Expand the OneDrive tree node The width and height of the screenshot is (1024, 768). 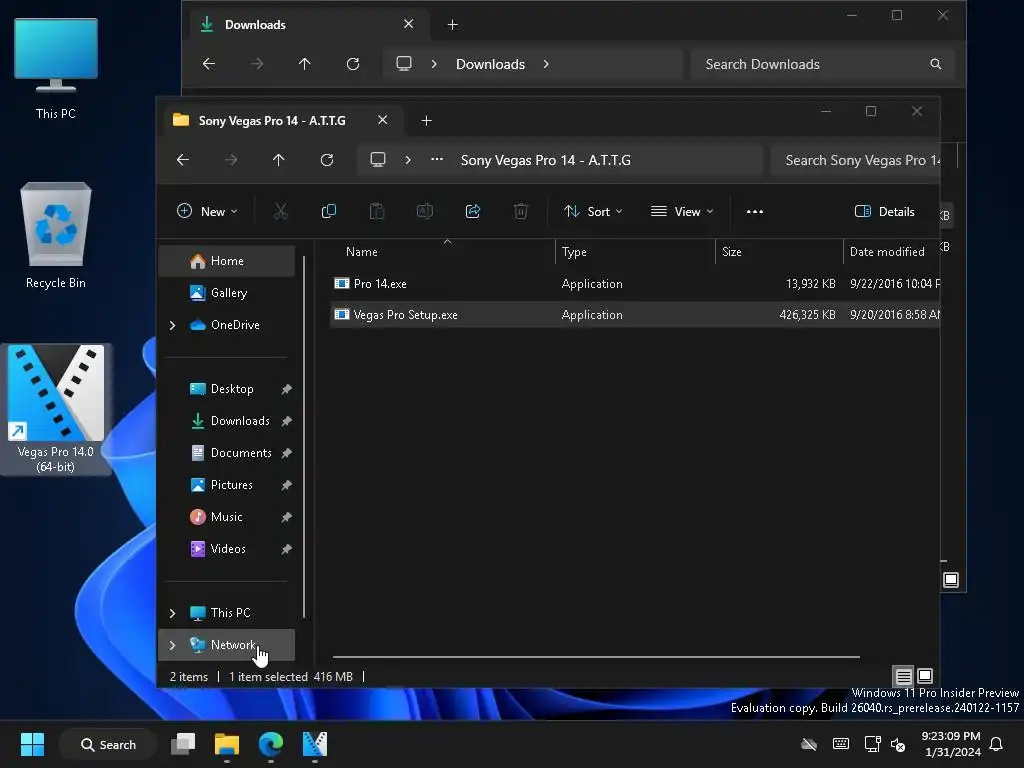coord(172,325)
